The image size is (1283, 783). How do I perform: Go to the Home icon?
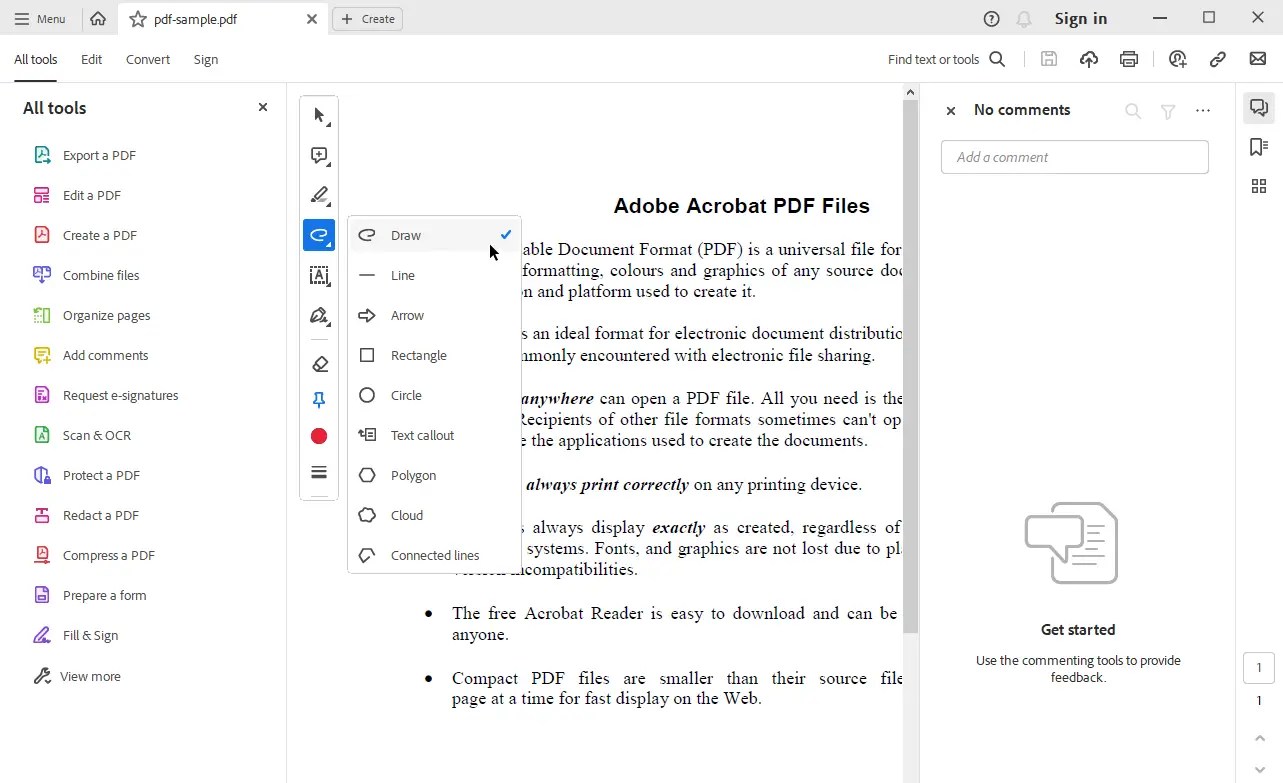coord(98,19)
